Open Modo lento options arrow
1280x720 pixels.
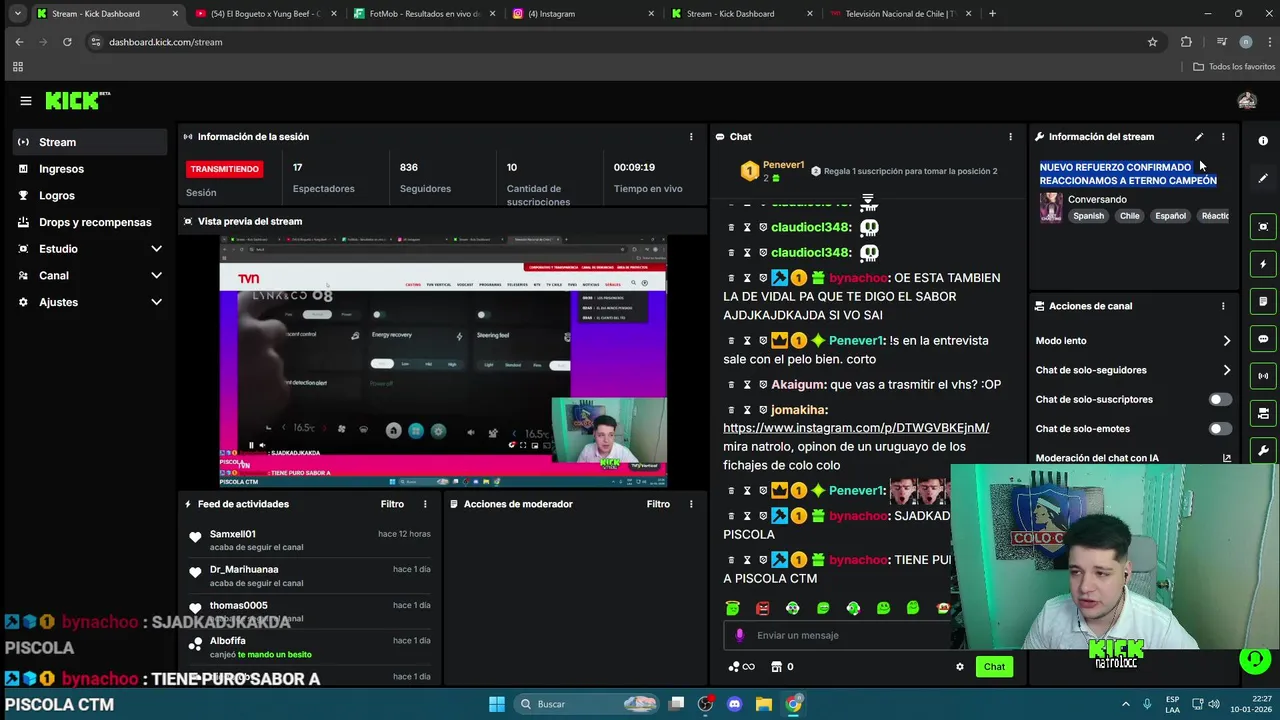point(1227,341)
